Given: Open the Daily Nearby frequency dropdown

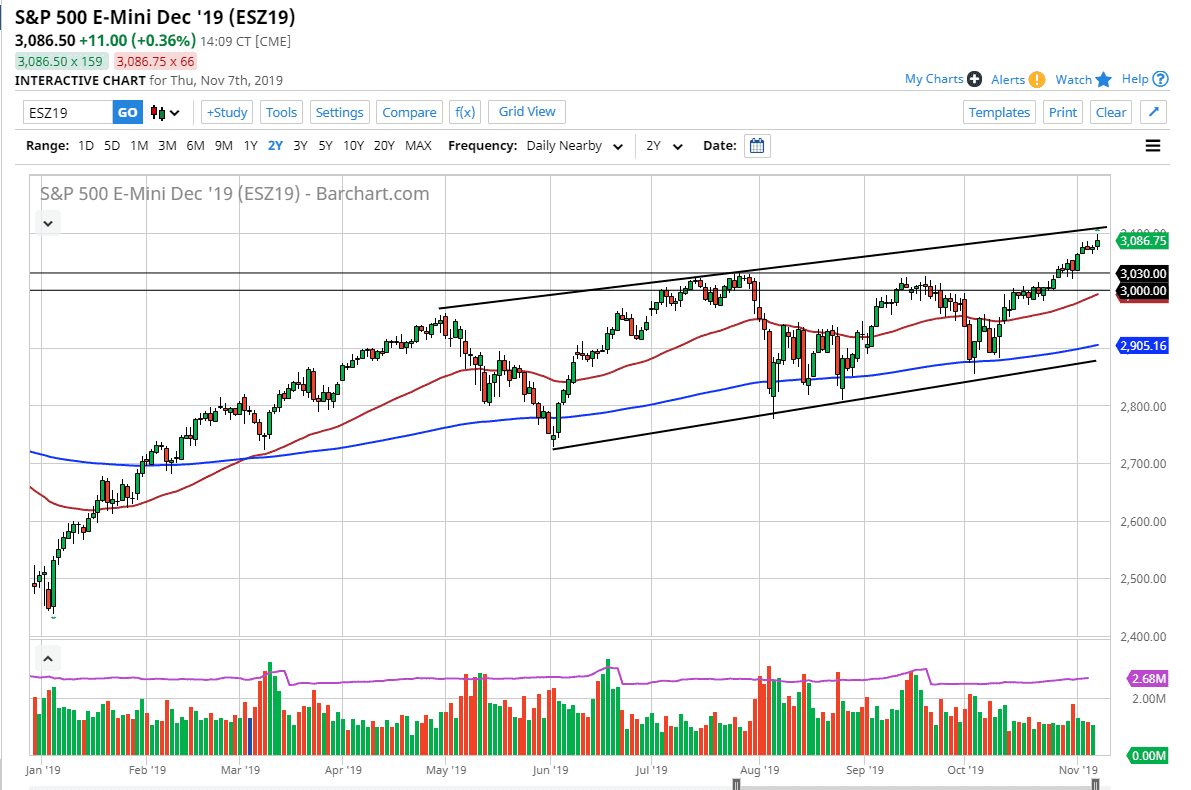Looking at the screenshot, I should pyautogui.click(x=572, y=145).
